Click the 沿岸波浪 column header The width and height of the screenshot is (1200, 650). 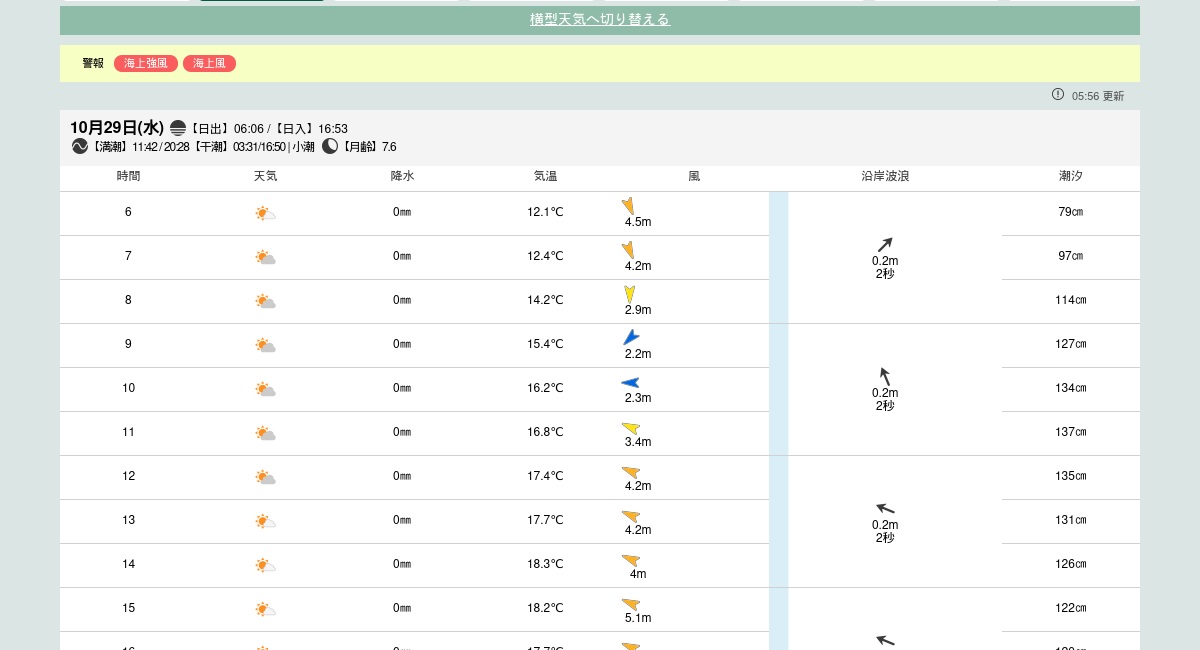(x=885, y=176)
